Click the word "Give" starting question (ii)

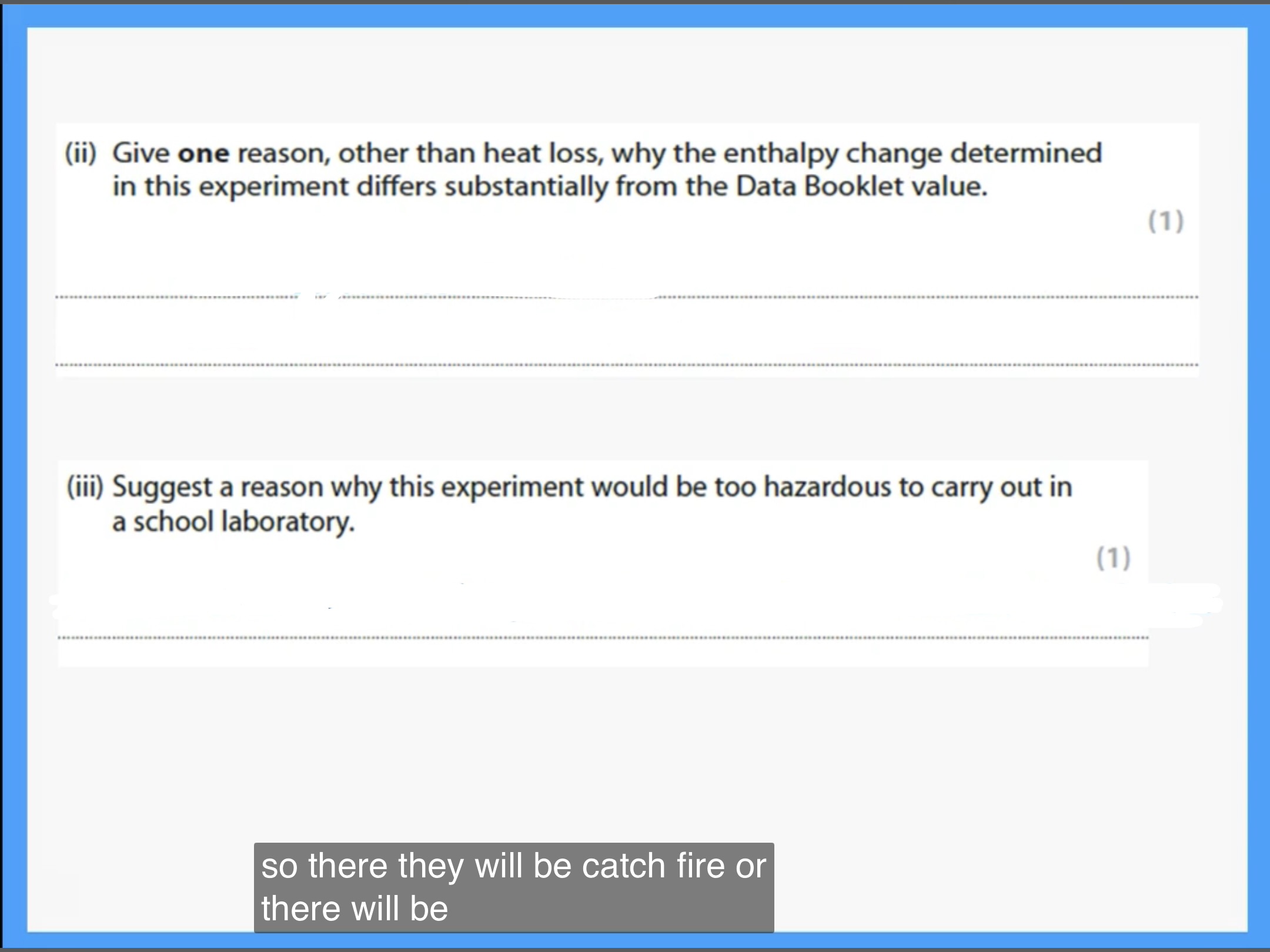click(141, 153)
